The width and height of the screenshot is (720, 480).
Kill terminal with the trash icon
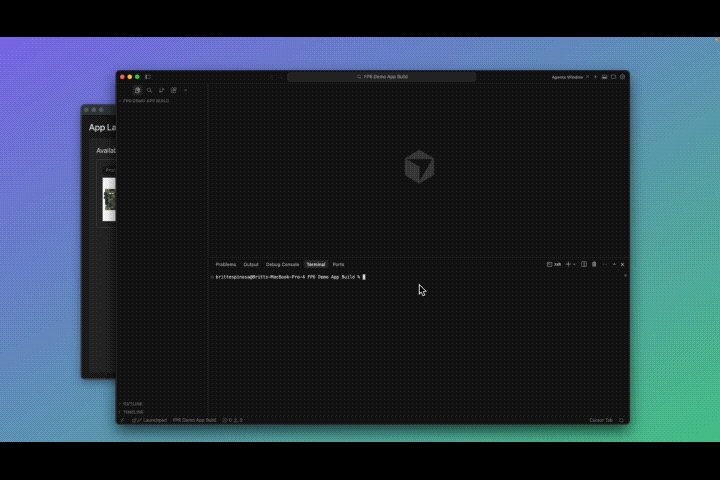[594, 265]
